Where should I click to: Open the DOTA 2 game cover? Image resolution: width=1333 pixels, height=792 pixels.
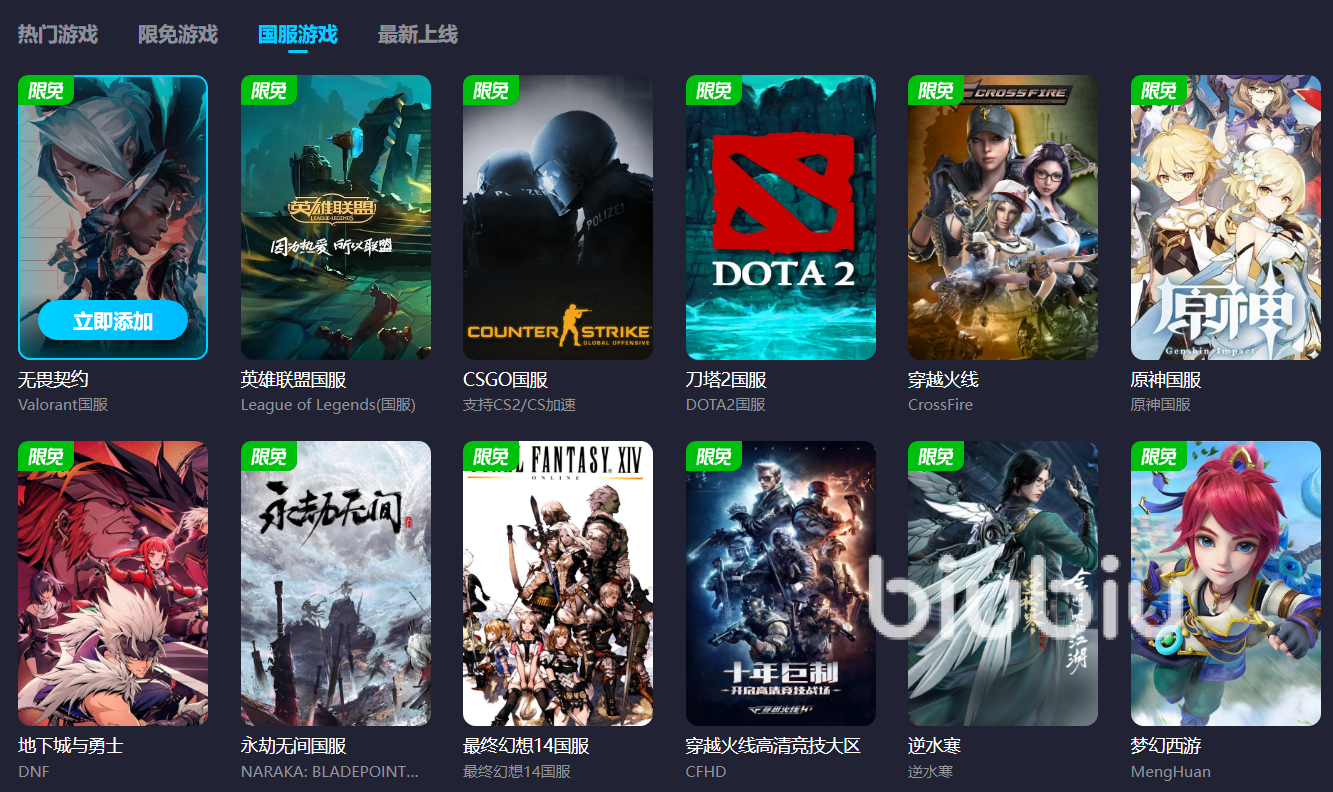pos(781,217)
